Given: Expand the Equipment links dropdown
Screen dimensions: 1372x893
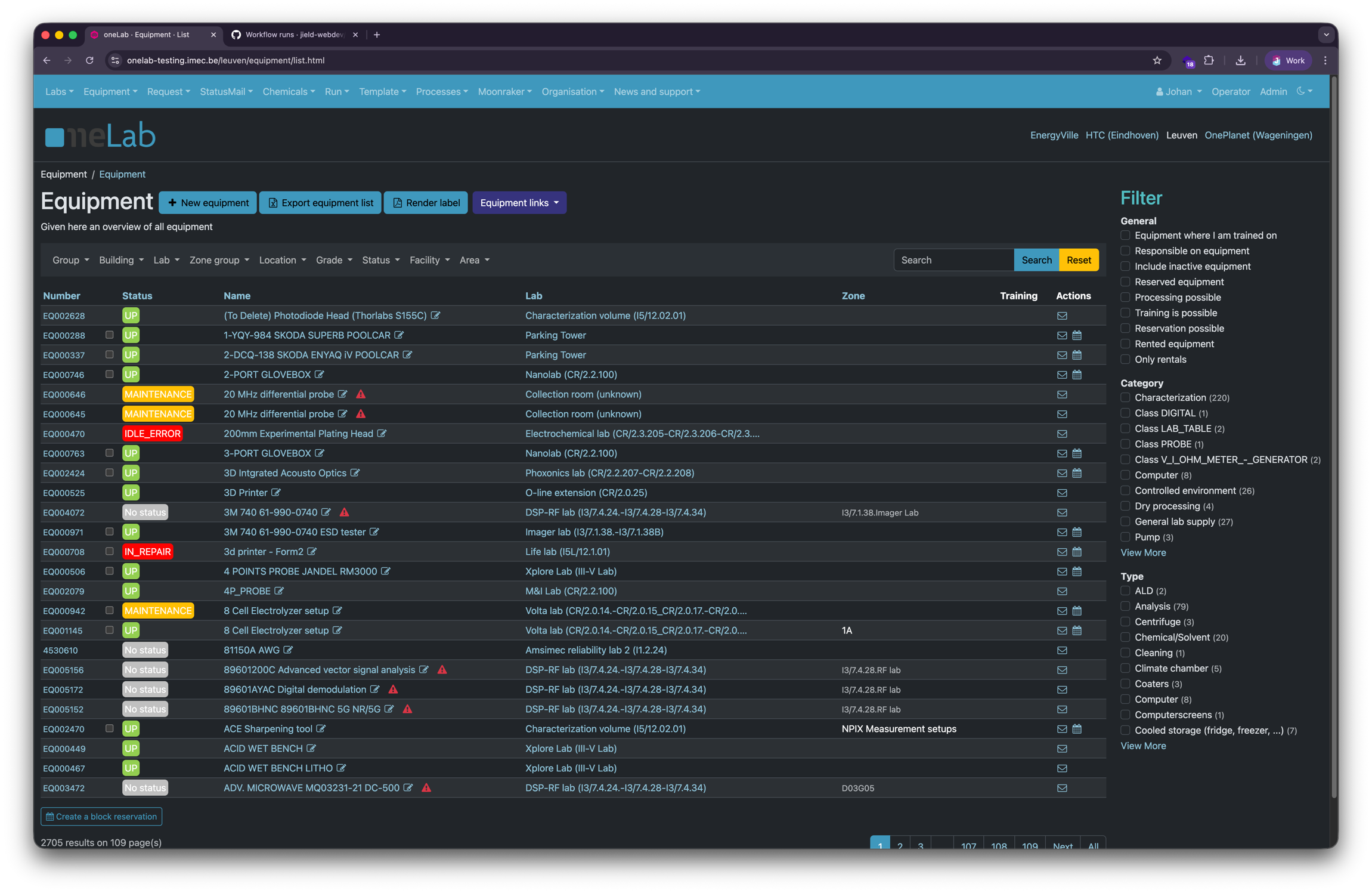Looking at the screenshot, I should coord(518,202).
